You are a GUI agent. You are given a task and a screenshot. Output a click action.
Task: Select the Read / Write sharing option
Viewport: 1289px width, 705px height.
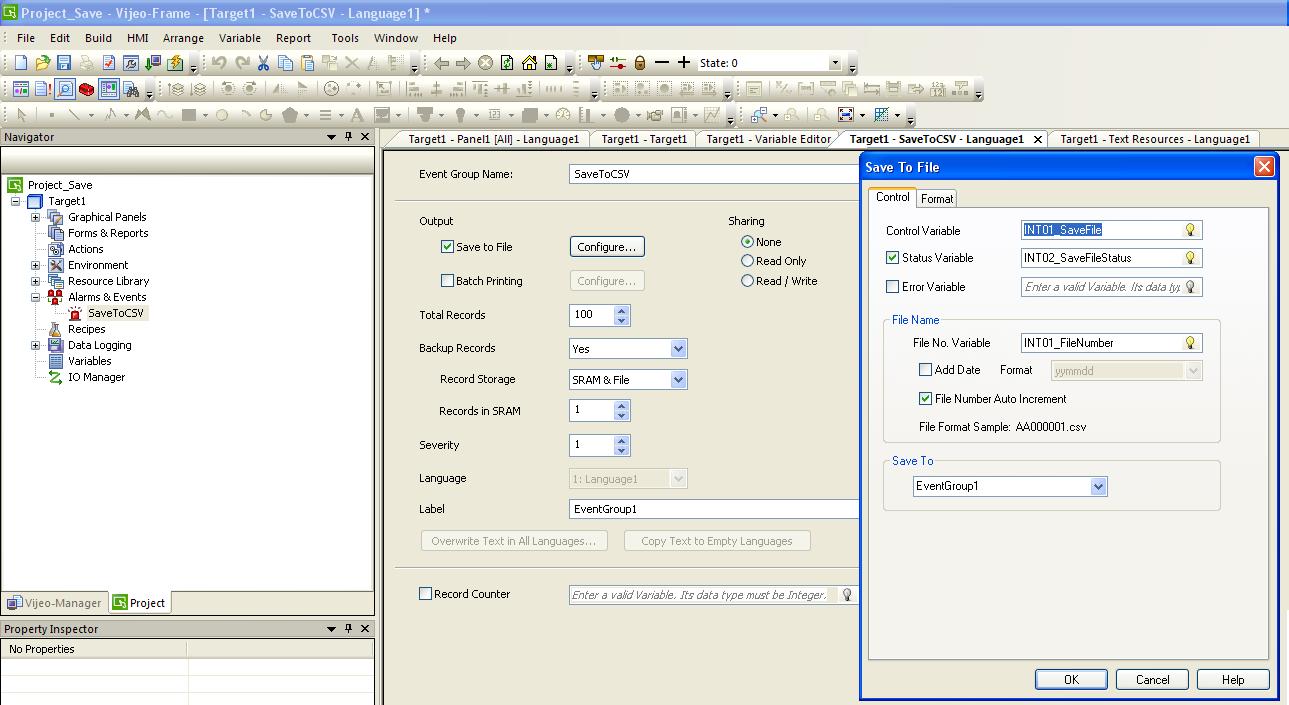coord(747,281)
